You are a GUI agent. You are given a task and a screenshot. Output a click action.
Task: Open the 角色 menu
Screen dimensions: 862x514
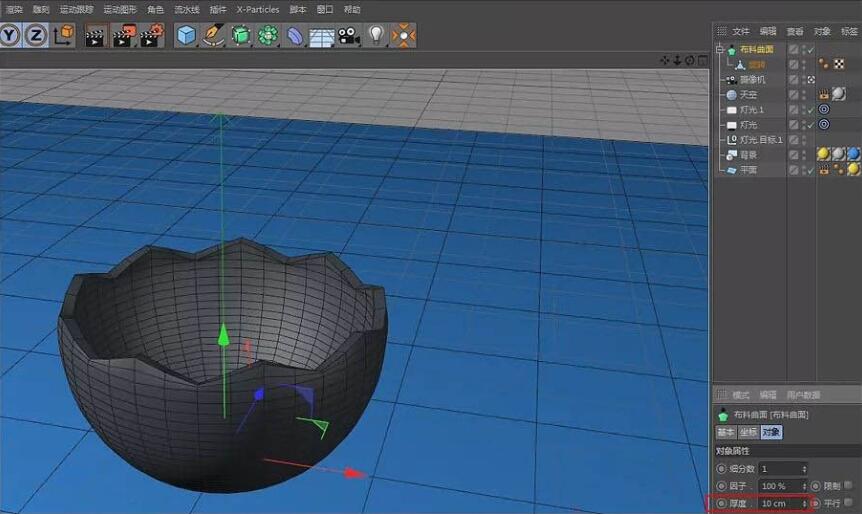[x=156, y=9]
